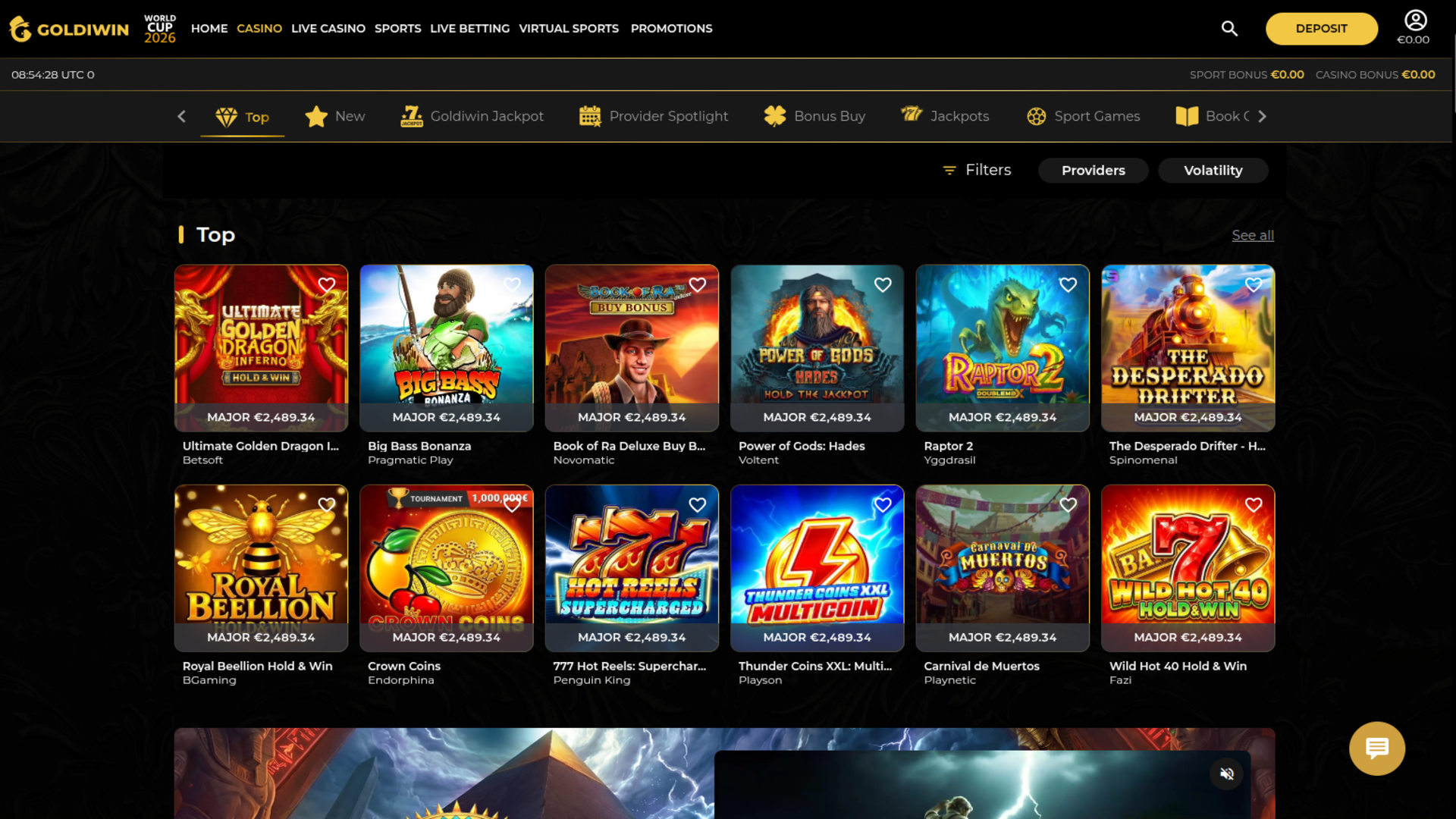Click the CASINO BONUS €0.00 amount
Viewport: 1456px width, 819px height.
(1418, 74)
